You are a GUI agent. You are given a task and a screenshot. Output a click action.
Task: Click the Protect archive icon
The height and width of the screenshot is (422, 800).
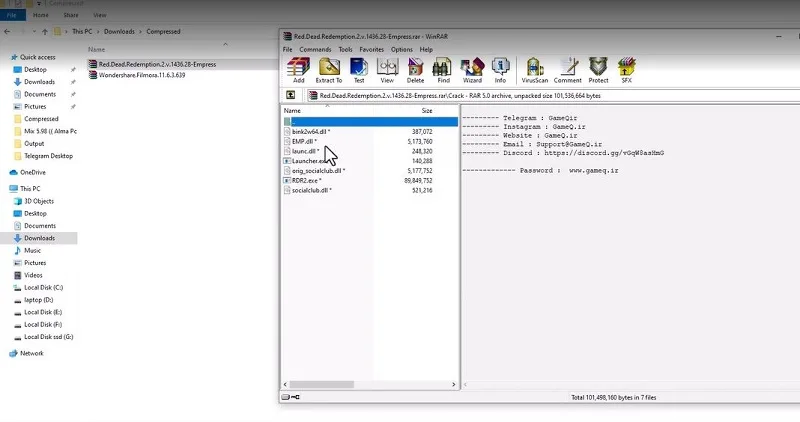598,70
